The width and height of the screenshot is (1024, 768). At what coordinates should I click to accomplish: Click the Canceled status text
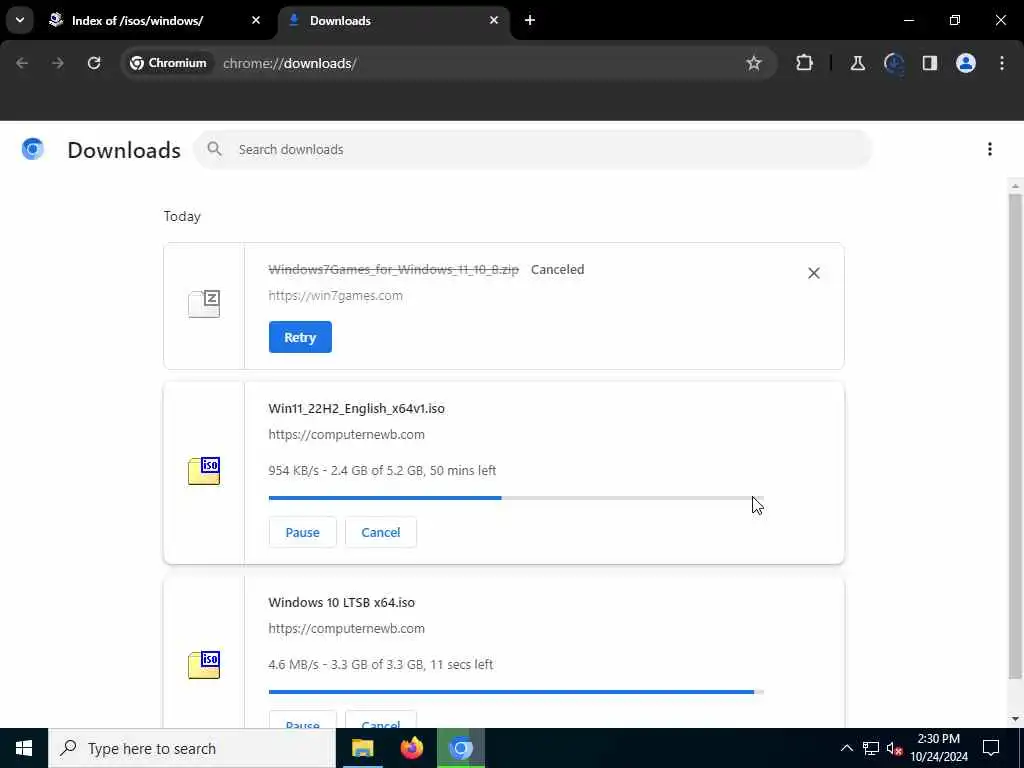[x=557, y=270]
